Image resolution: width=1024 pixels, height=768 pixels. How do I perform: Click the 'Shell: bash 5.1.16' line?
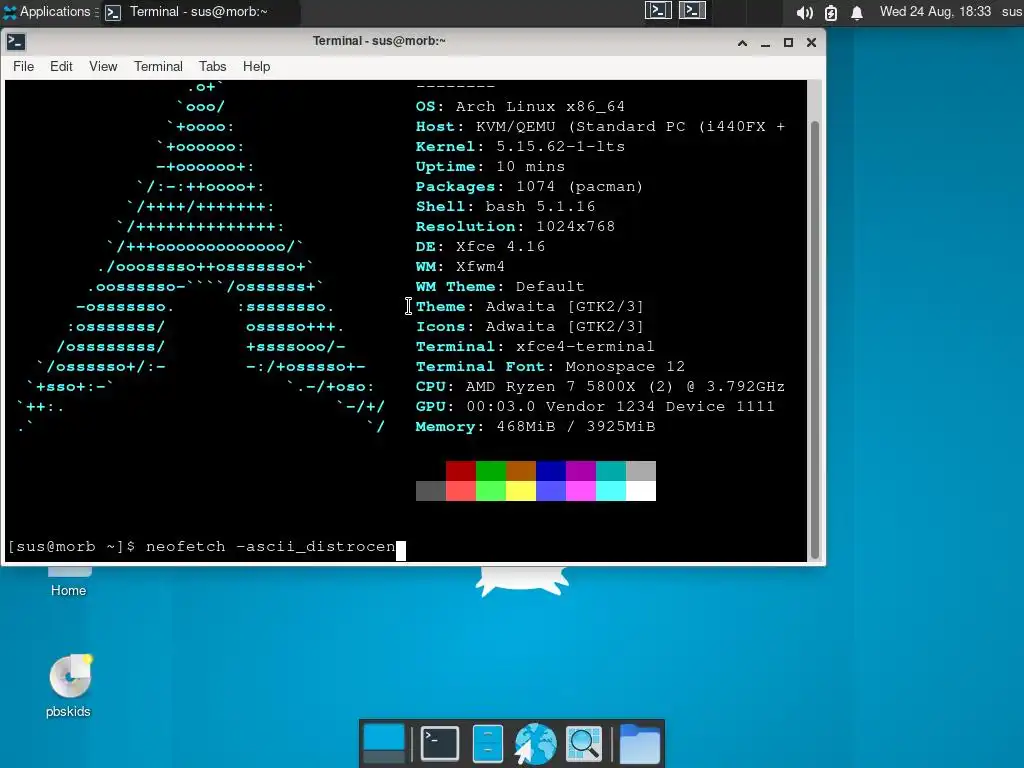point(505,206)
